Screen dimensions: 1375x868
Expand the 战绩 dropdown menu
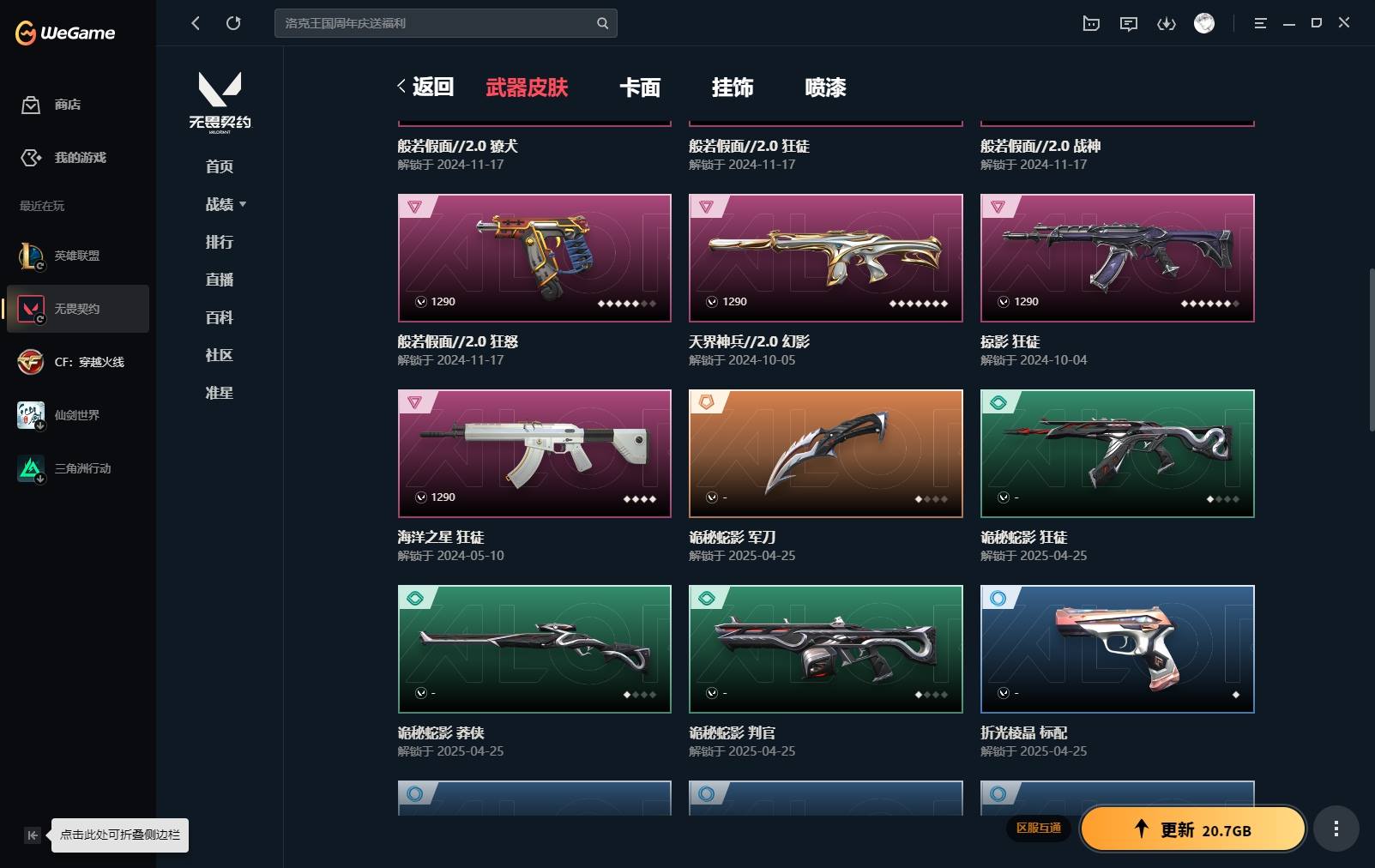click(x=226, y=204)
